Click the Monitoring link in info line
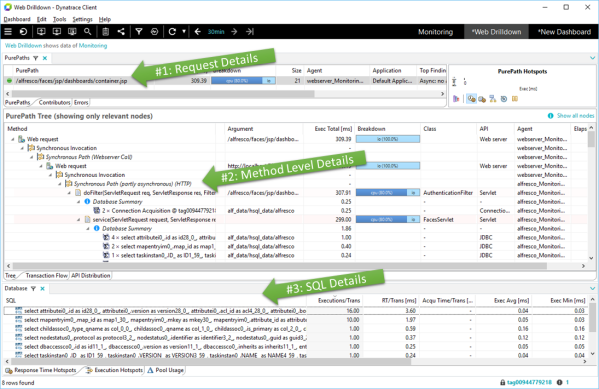The width and height of the screenshot is (599, 389). 93,45
